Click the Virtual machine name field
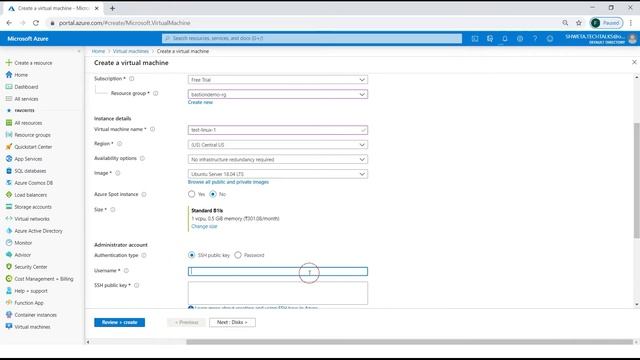Viewport: 640px width, 360px height. coord(278,130)
